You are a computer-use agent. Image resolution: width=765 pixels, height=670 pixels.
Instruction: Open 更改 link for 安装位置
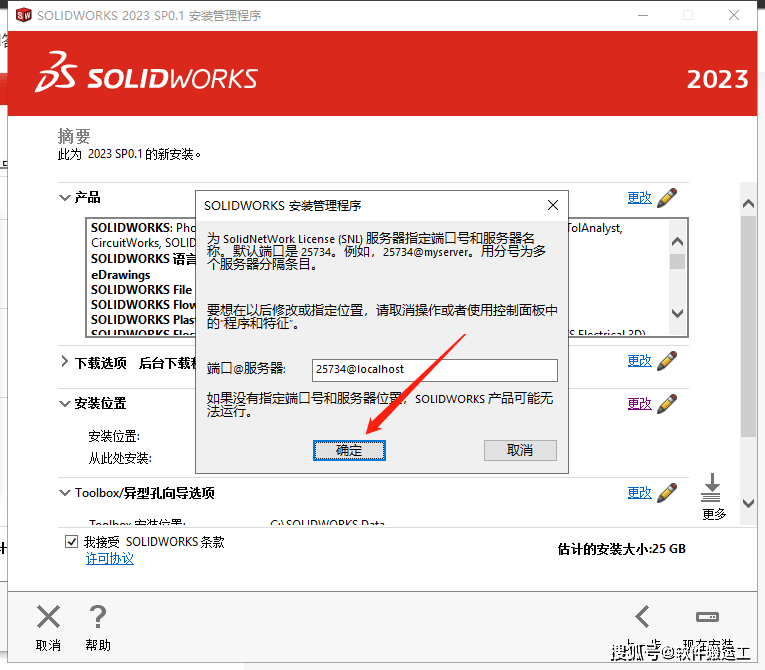coord(639,404)
